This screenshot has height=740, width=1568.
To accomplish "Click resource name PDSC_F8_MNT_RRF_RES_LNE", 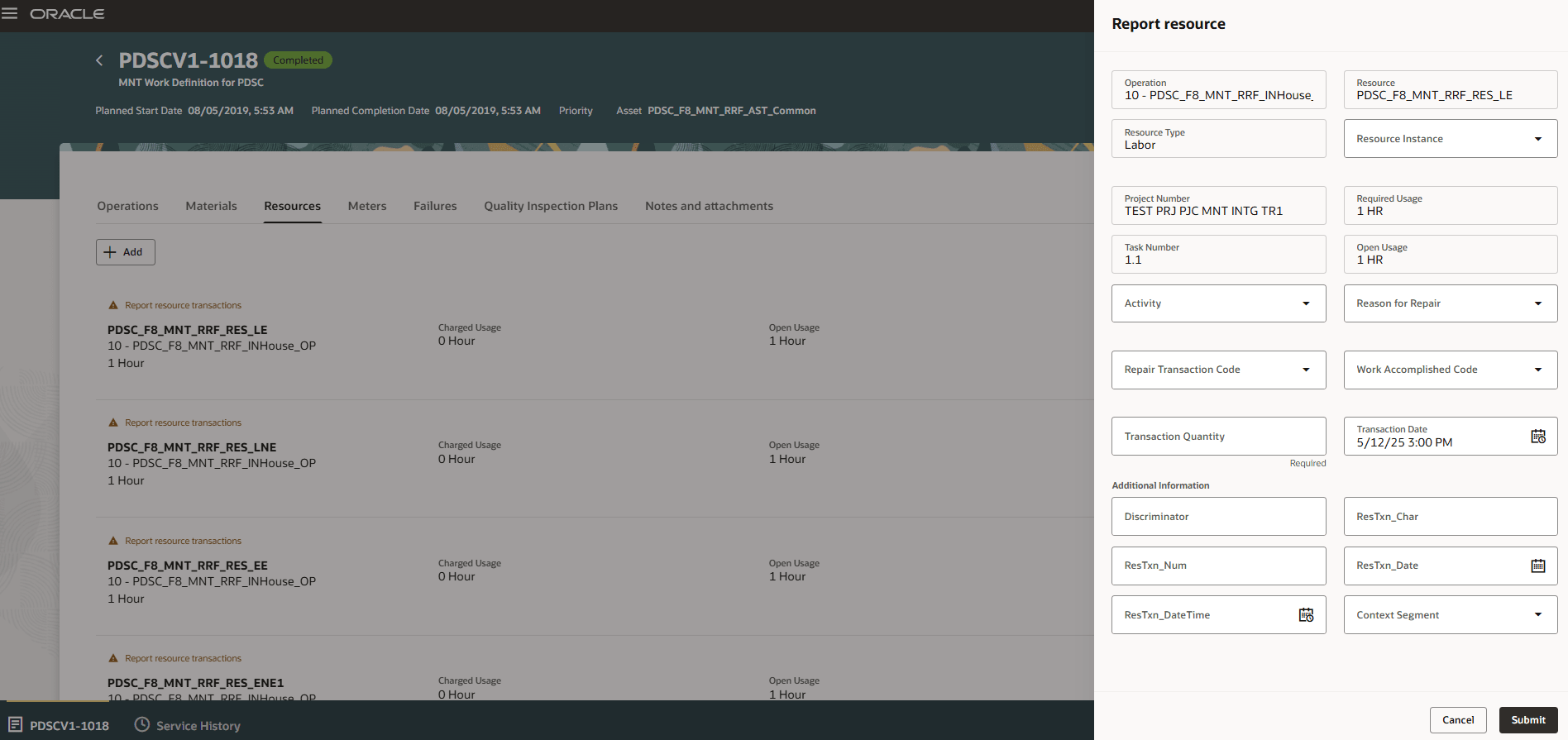I will point(192,447).
